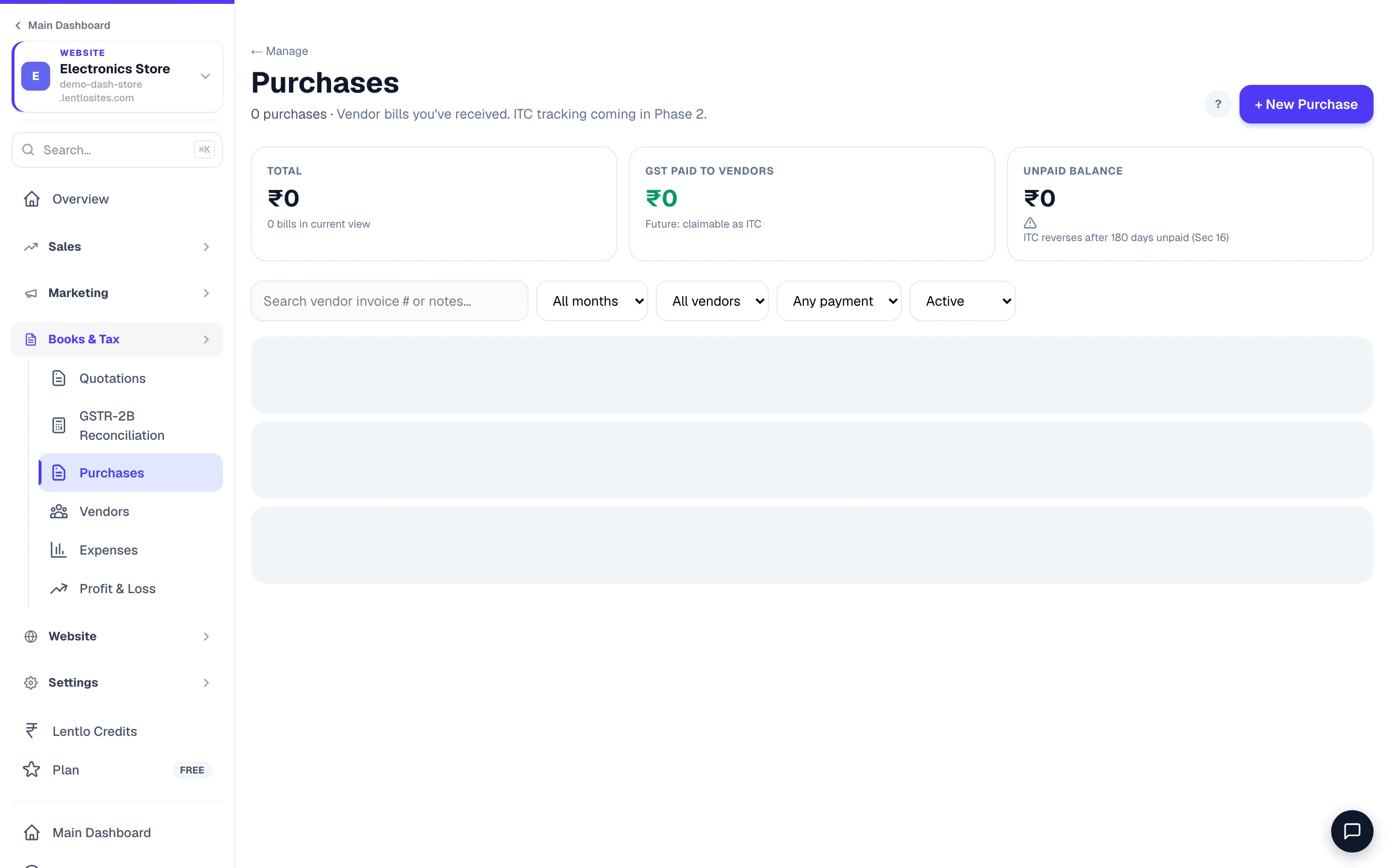Click the Profit & Loss label

(x=117, y=588)
